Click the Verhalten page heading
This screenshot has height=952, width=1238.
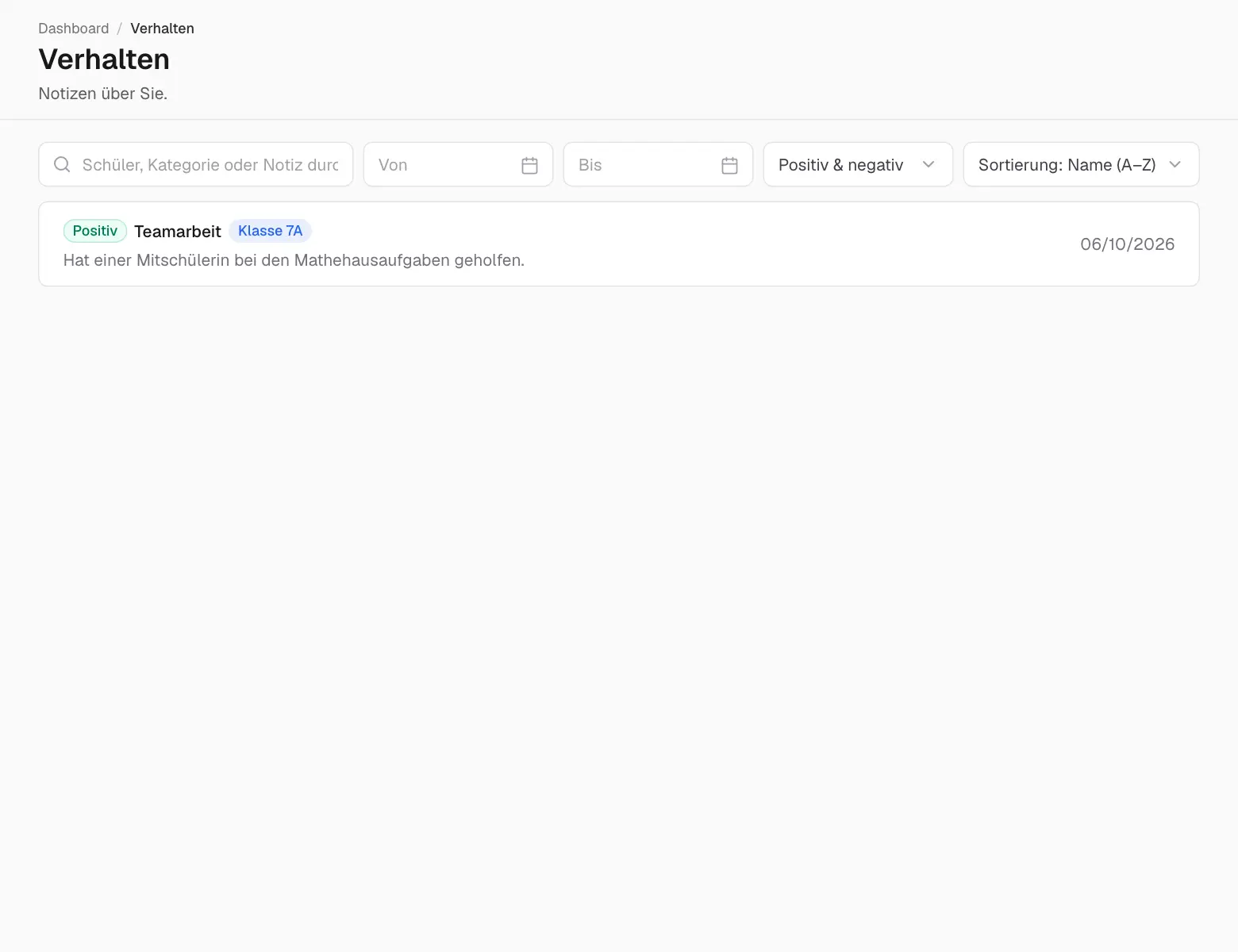(x=104, y=59)
